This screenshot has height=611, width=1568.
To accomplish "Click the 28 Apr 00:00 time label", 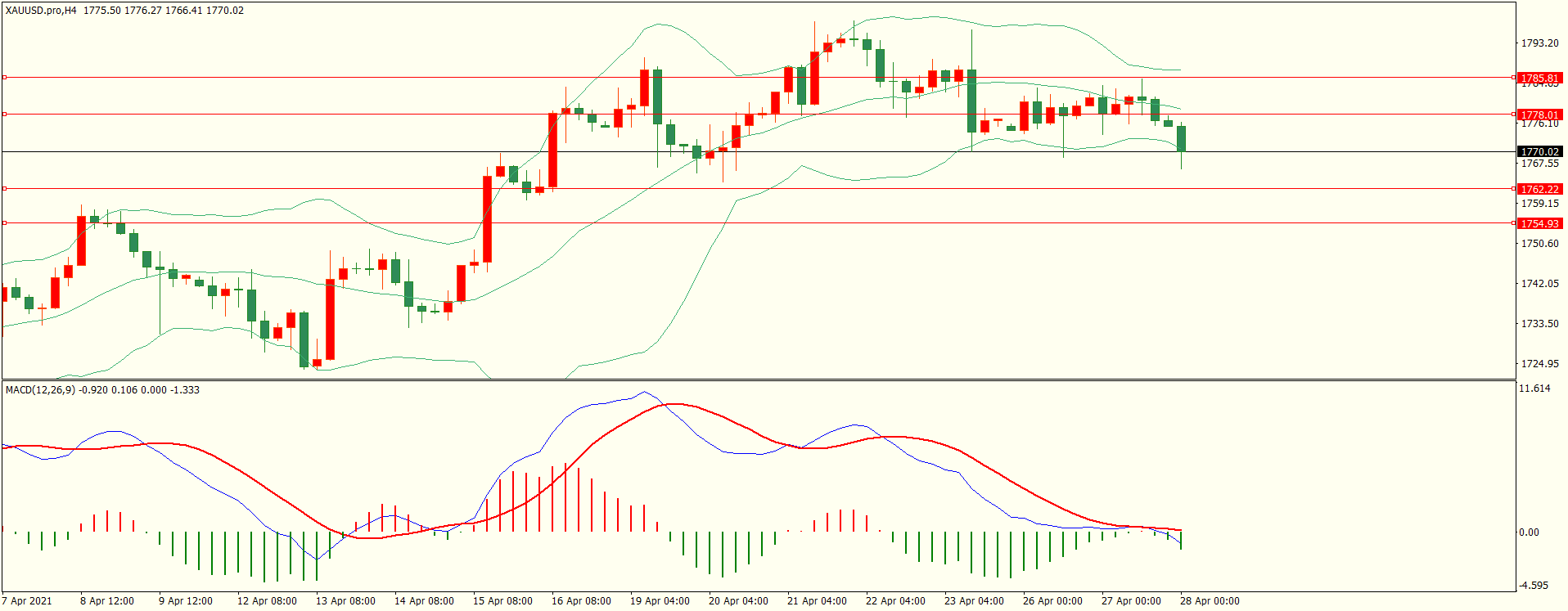I will (1210, 601).
